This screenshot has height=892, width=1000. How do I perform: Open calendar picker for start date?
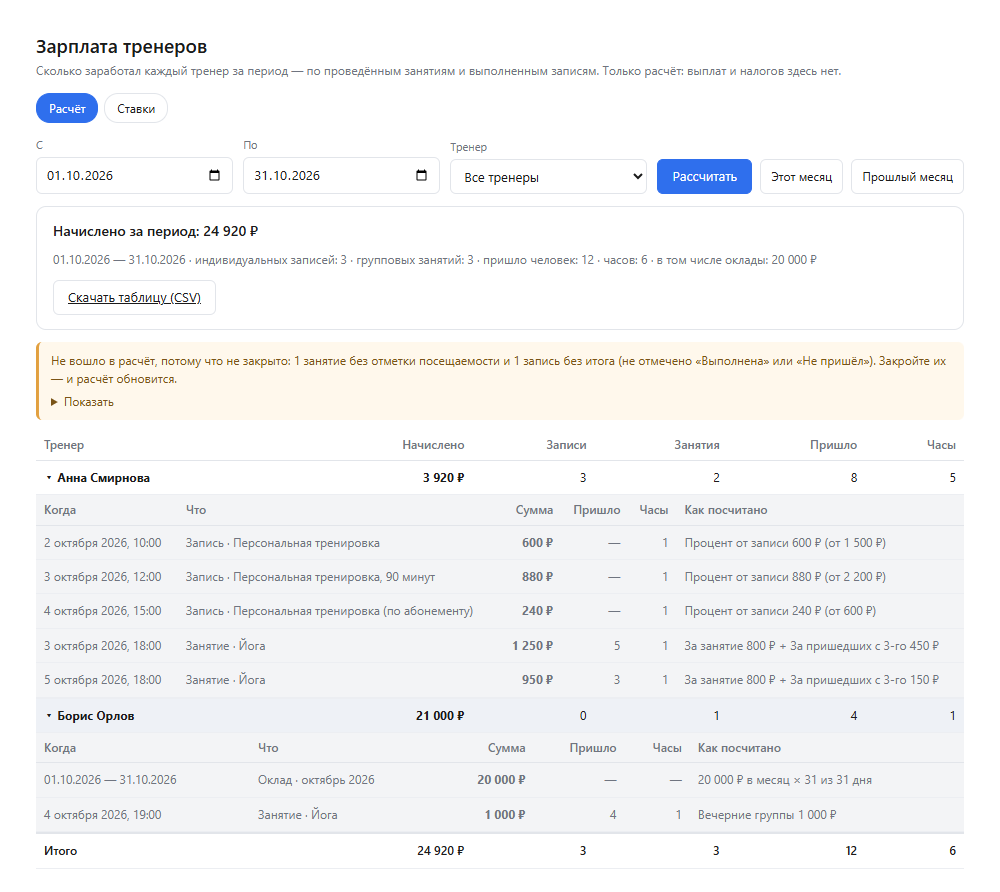tap(214, 175)
